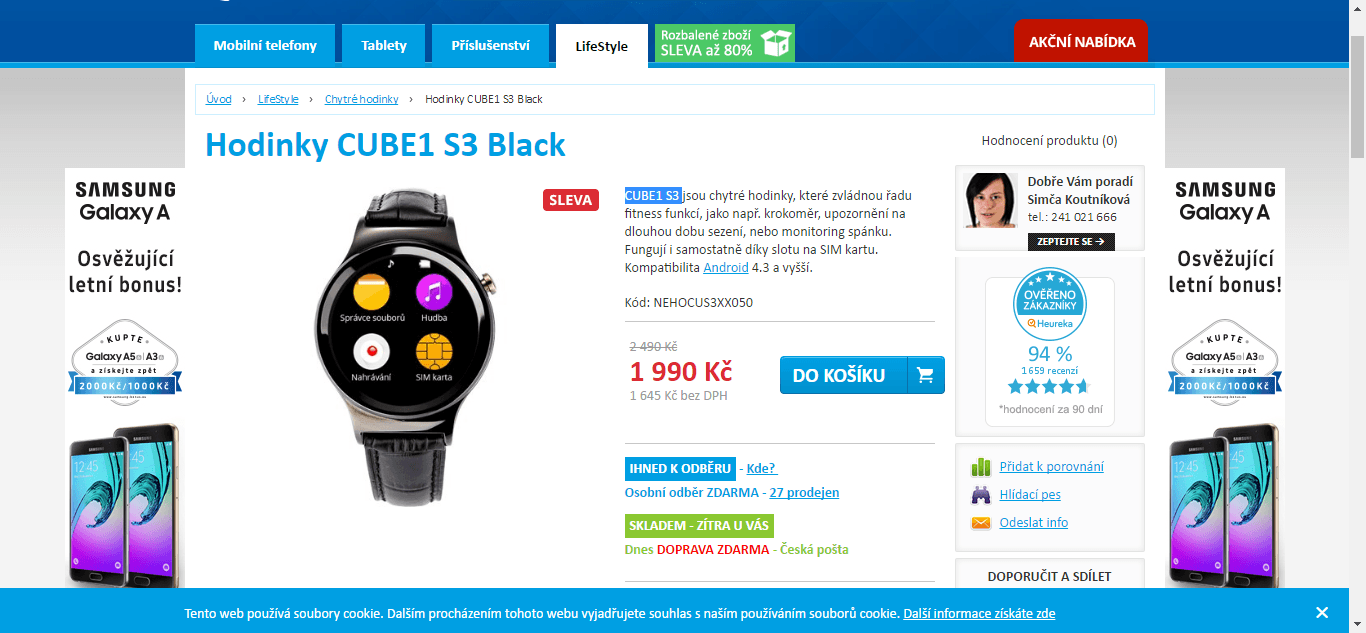Open the 27 prodejen link

804,492
